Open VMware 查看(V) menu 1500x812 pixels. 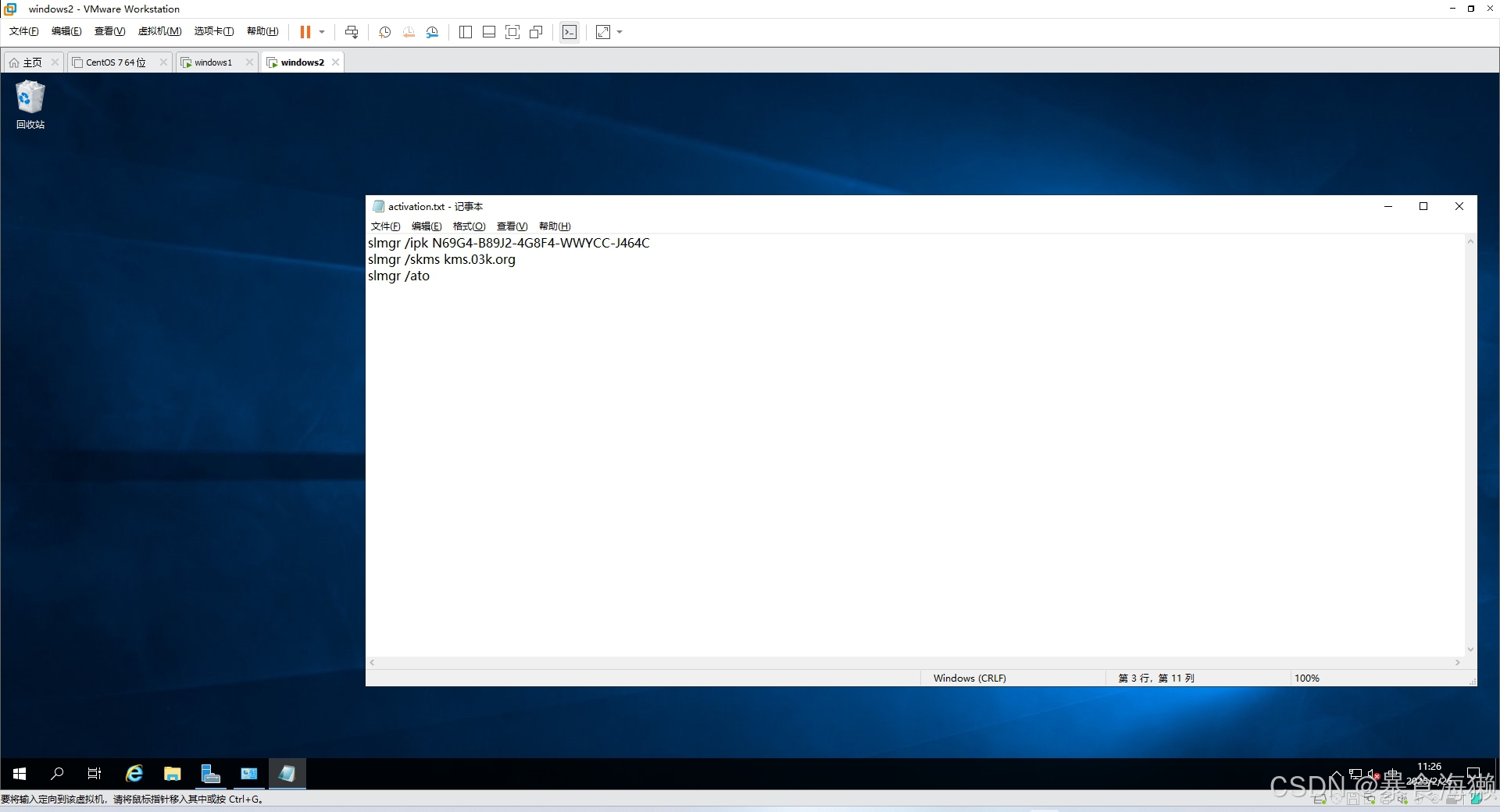(109, 31)
